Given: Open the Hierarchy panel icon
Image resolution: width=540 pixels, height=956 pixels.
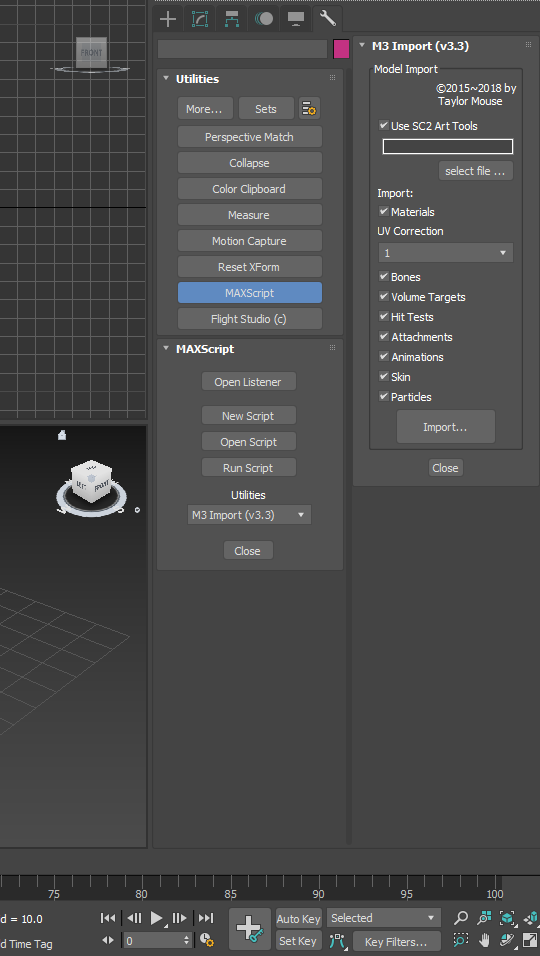Looking at the screenshot, I should (232, 19).
